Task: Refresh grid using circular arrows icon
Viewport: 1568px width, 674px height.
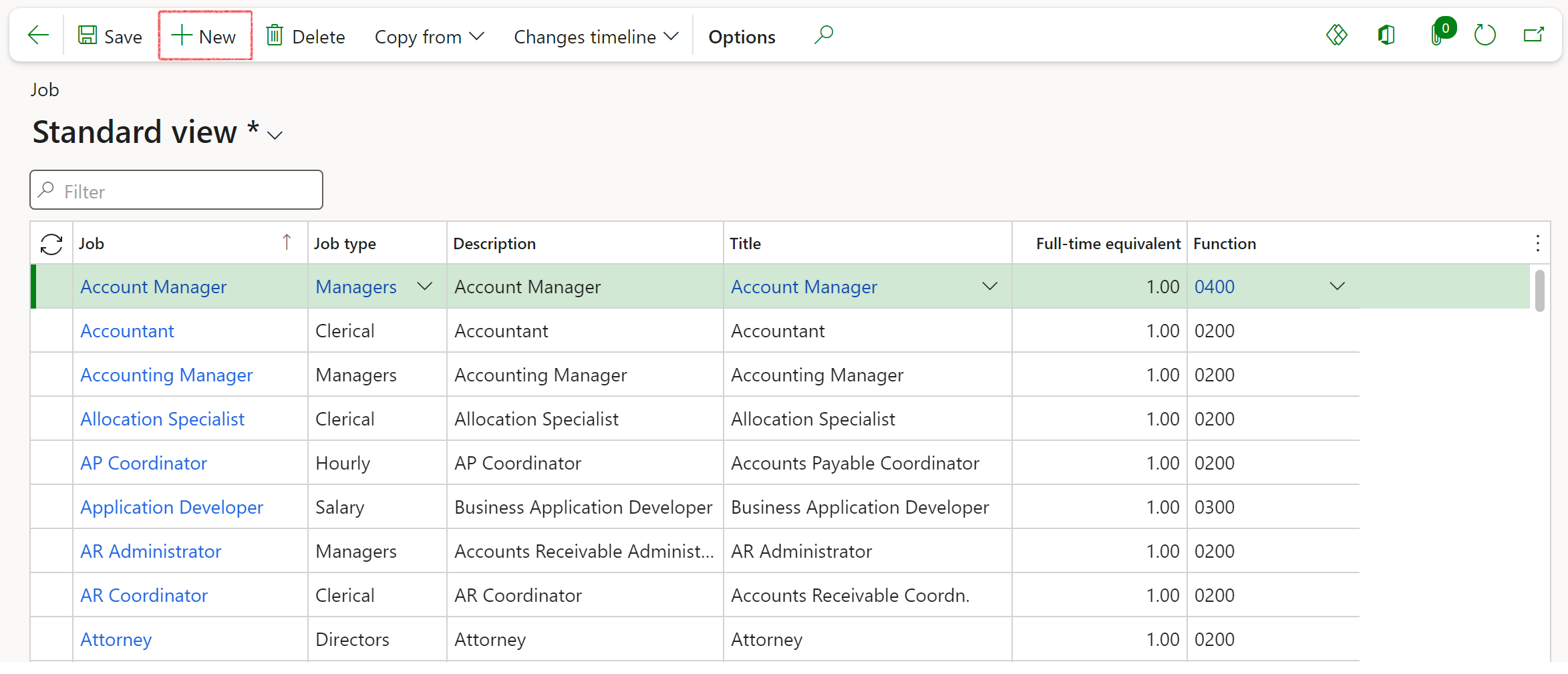Action: coord(51,244)
